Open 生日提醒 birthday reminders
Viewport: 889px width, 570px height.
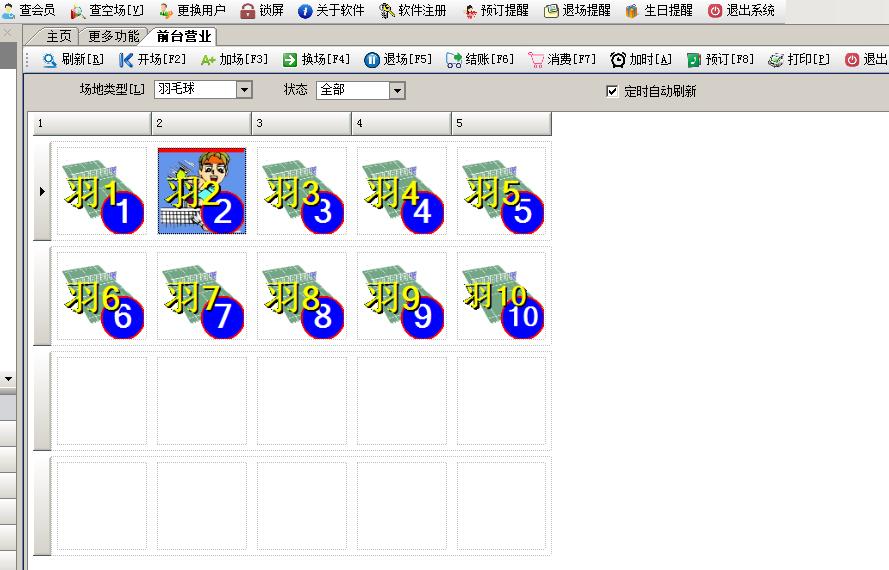(659, 10)
